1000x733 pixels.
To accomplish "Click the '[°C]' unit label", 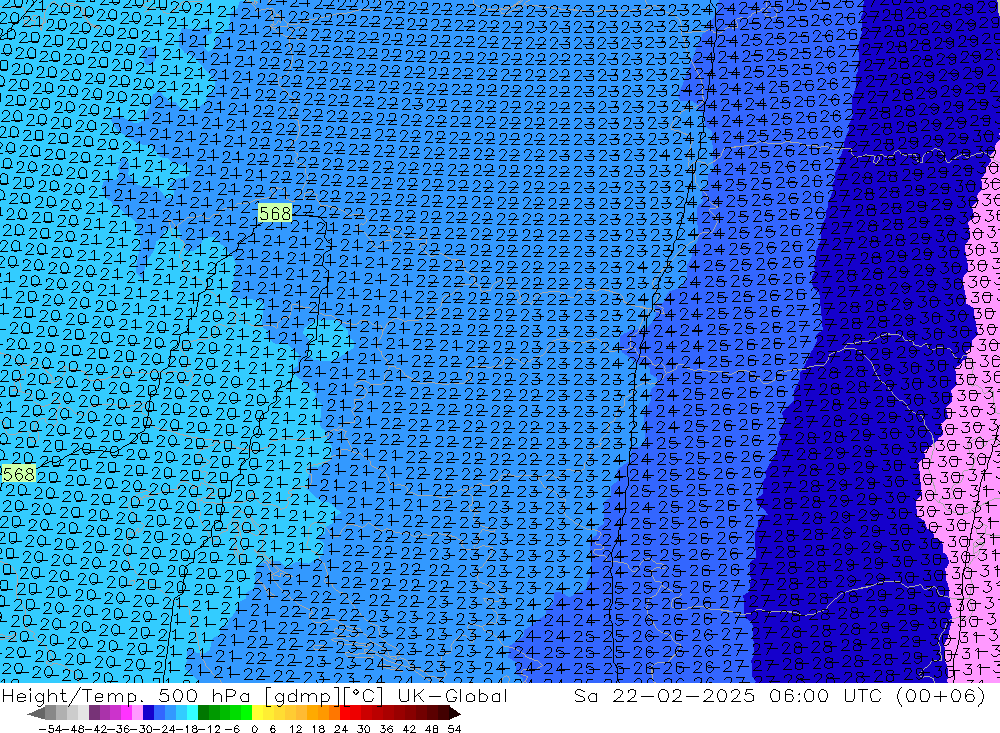I will pyautogui.click(x=363, y=696).
